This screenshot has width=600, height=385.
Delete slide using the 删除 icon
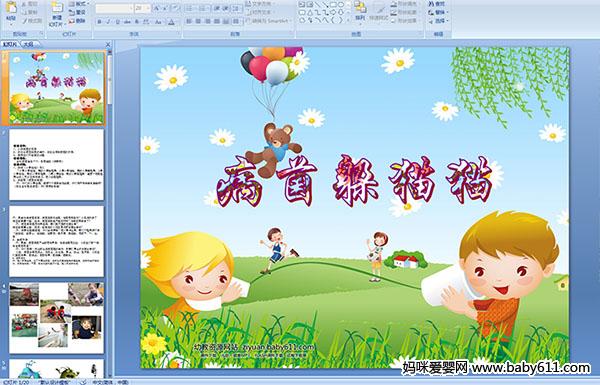click(72, 21)
